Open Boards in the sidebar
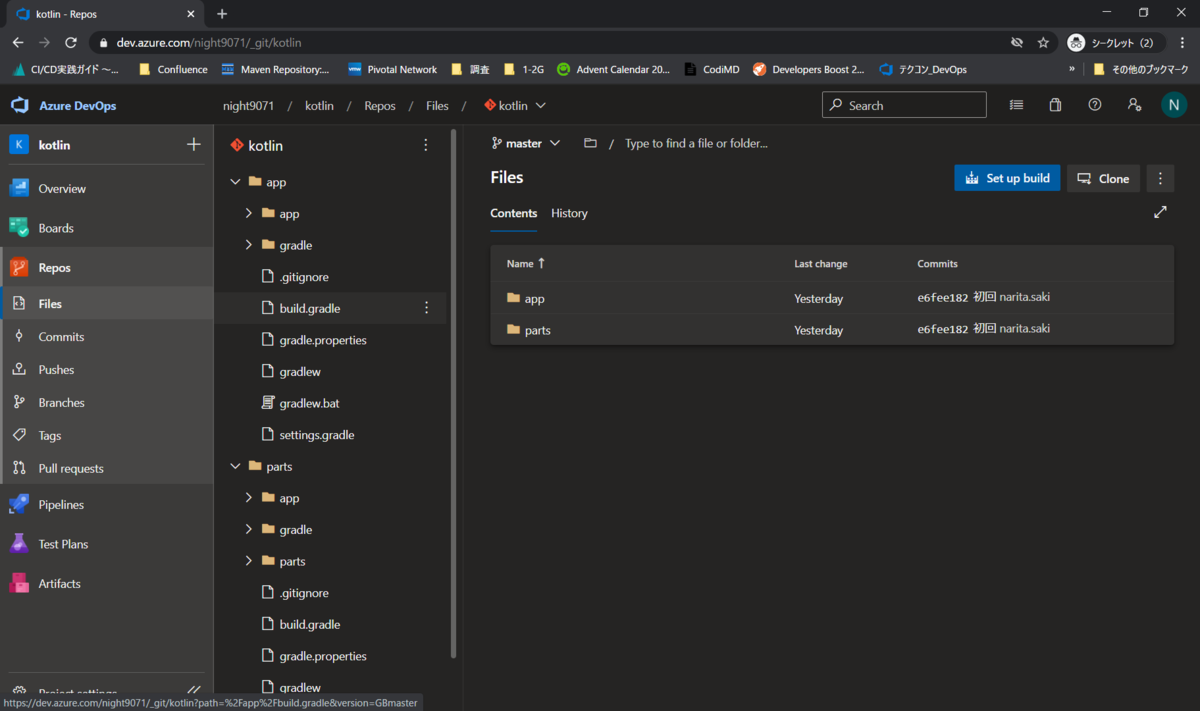 pos(56,228)
